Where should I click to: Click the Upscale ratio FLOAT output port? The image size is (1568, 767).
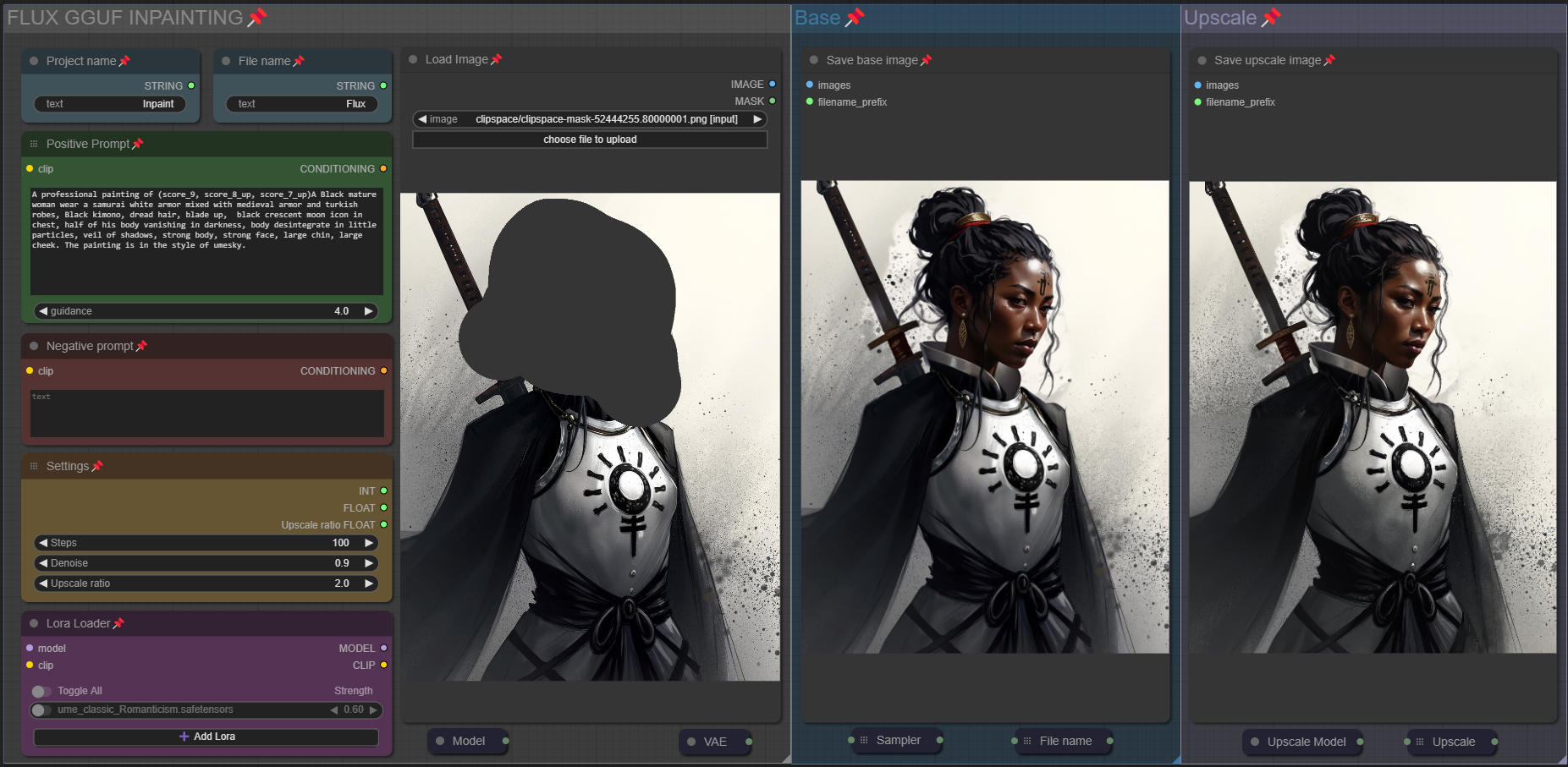pyautogui.click(x=383, y=525)
